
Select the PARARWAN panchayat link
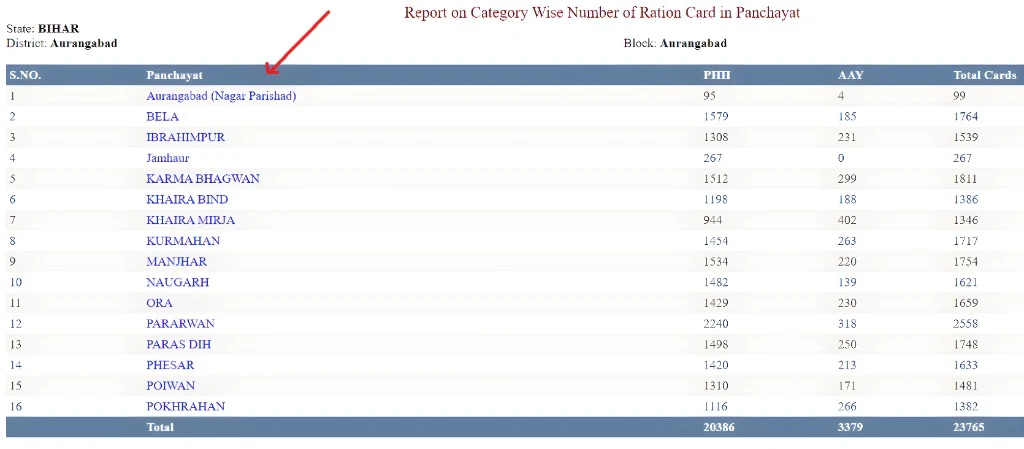[x=180, y=324]
